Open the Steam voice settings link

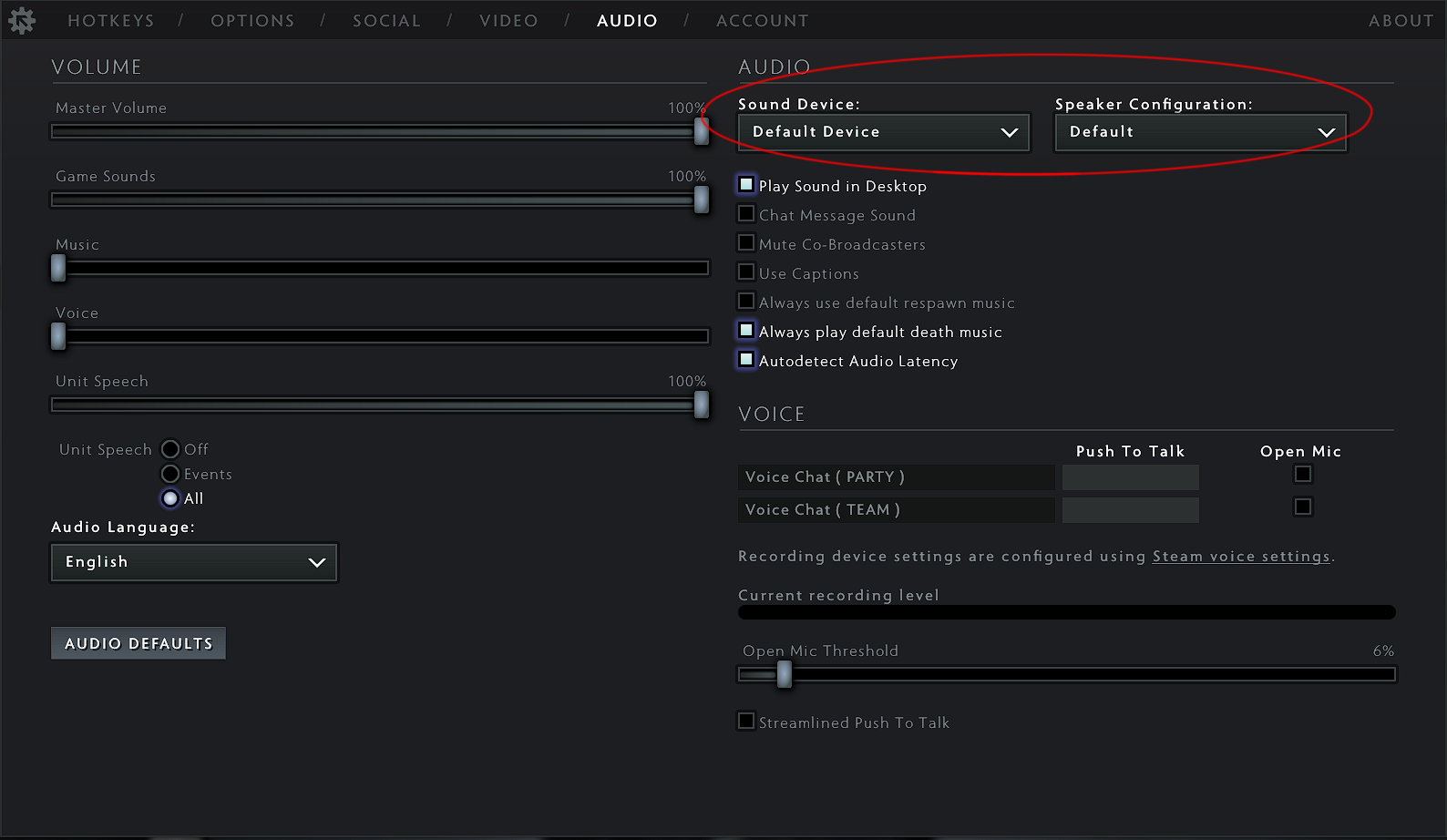(x=1241, y=557)
